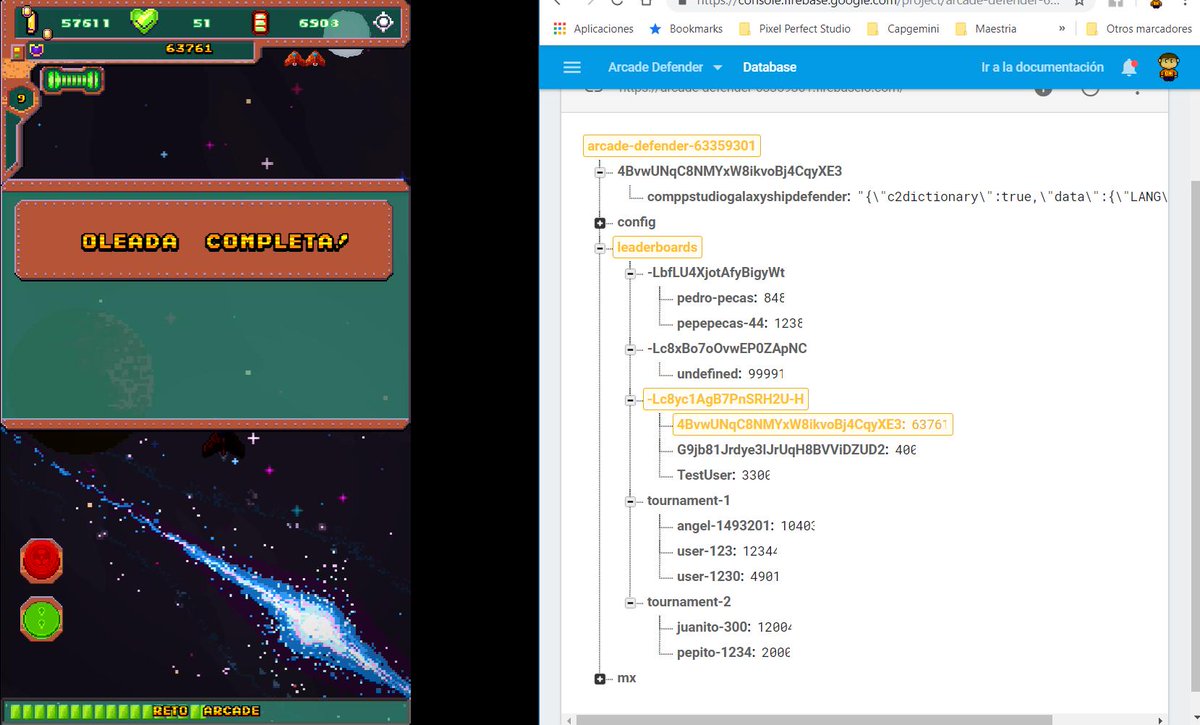Click the 57611 coin count in HUD

[85, 22]
